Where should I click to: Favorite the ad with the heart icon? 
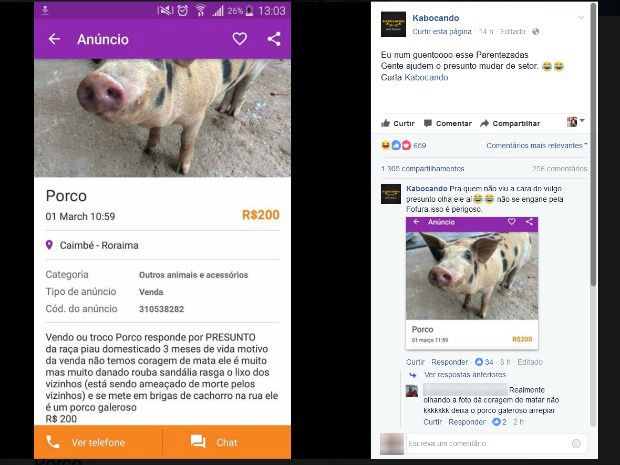coord(240,39)
